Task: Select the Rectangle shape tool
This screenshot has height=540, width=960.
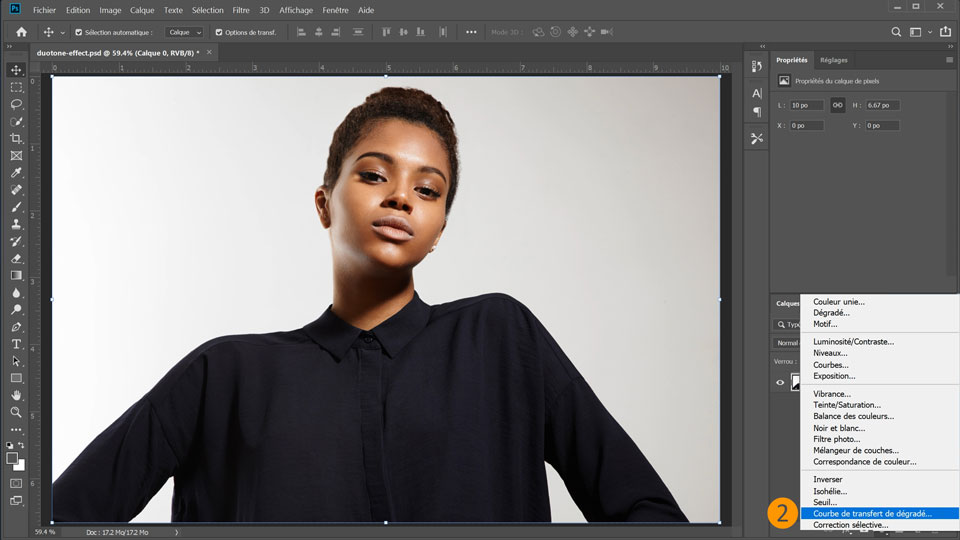Action: [x=17, y=378]
